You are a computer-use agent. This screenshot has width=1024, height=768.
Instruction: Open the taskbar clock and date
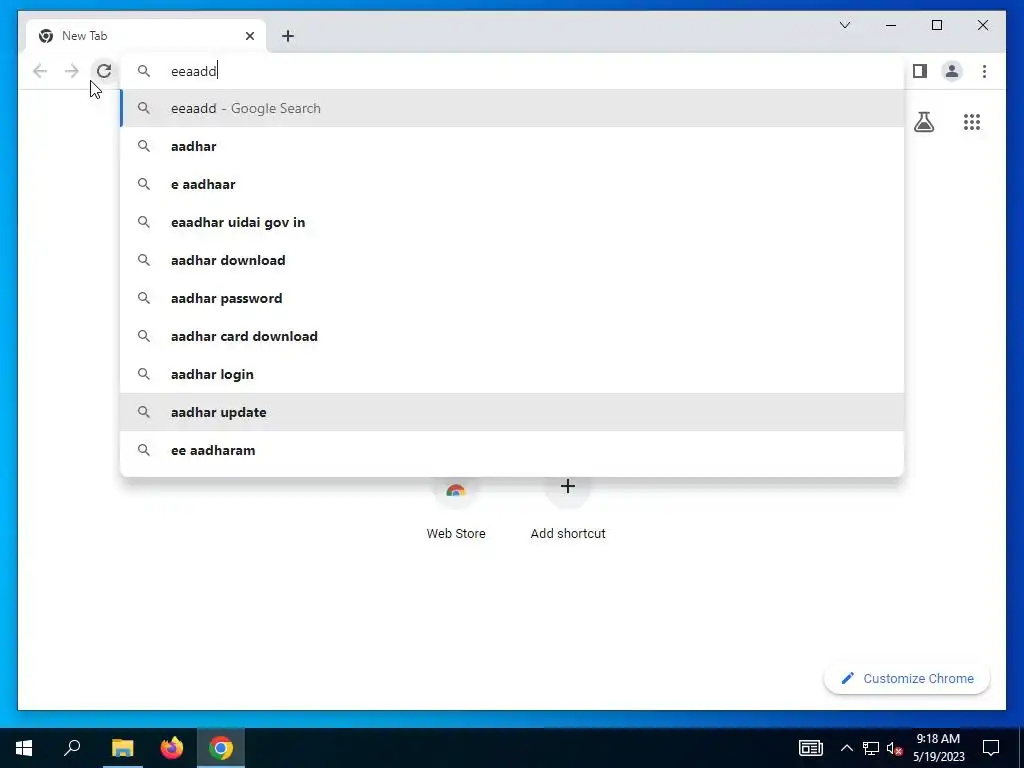coord(938,748)
